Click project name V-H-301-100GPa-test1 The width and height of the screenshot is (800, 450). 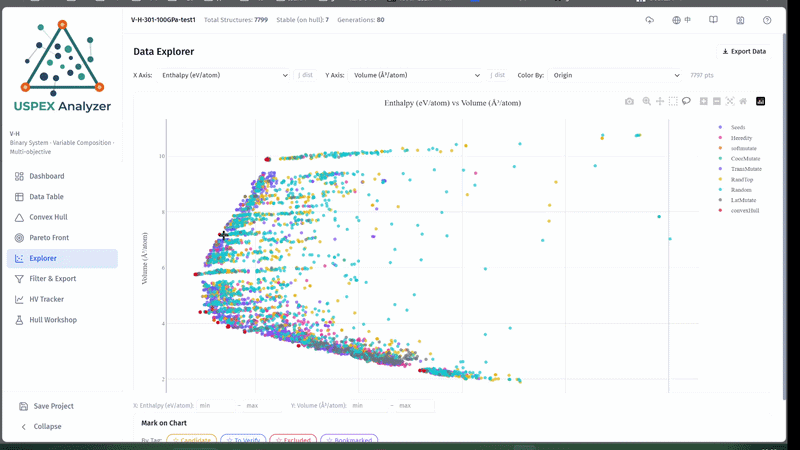[163, 20]
